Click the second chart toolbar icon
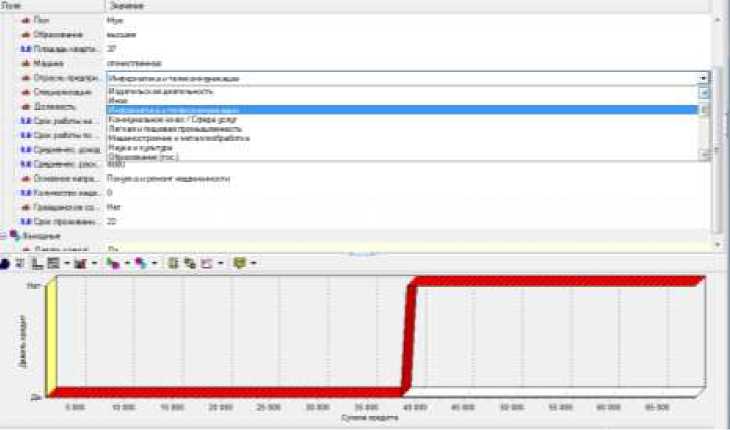The width and height of the screenshot is (730, 430). tap(20, 263)
